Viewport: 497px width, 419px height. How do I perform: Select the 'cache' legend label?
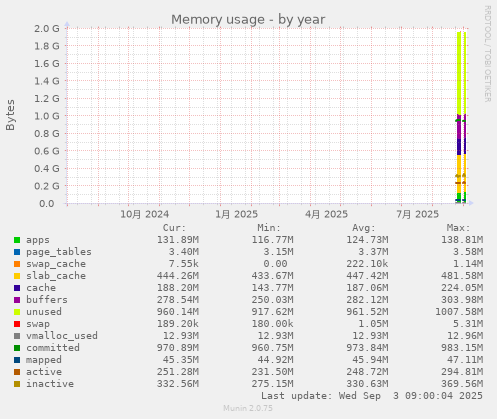41,288
